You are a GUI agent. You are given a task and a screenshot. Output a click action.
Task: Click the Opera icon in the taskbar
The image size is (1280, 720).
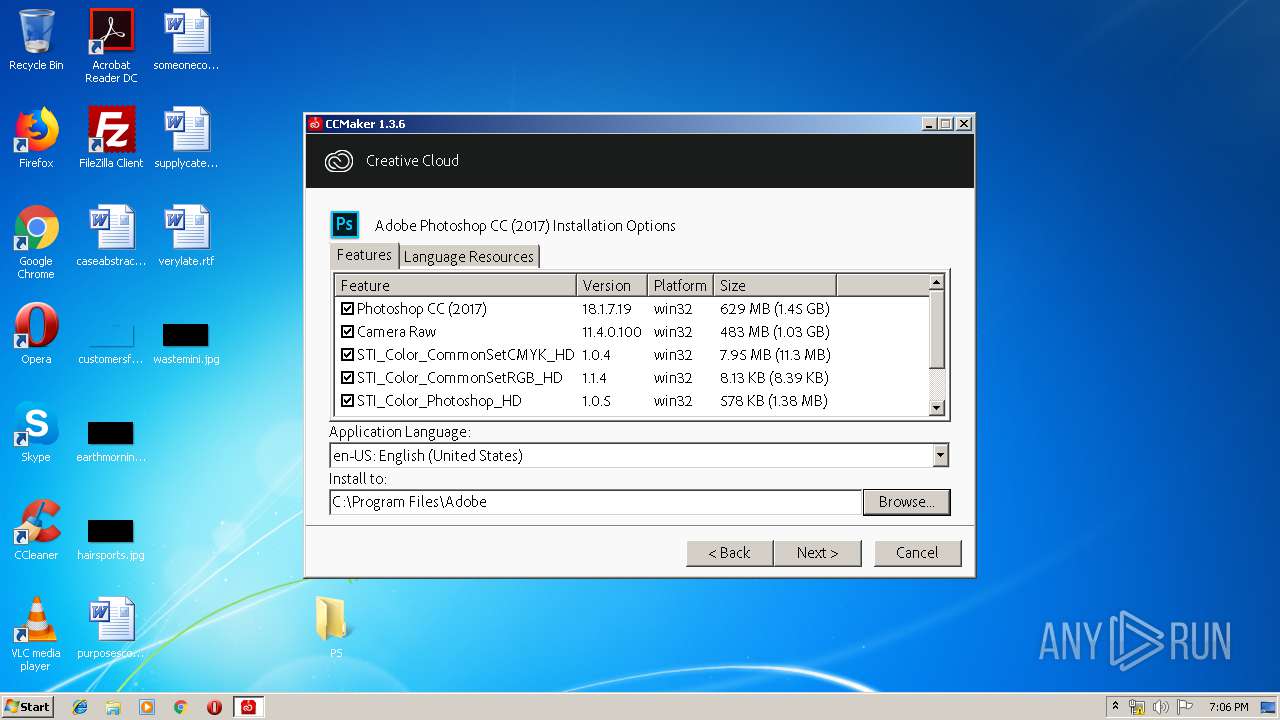point(214,707)
